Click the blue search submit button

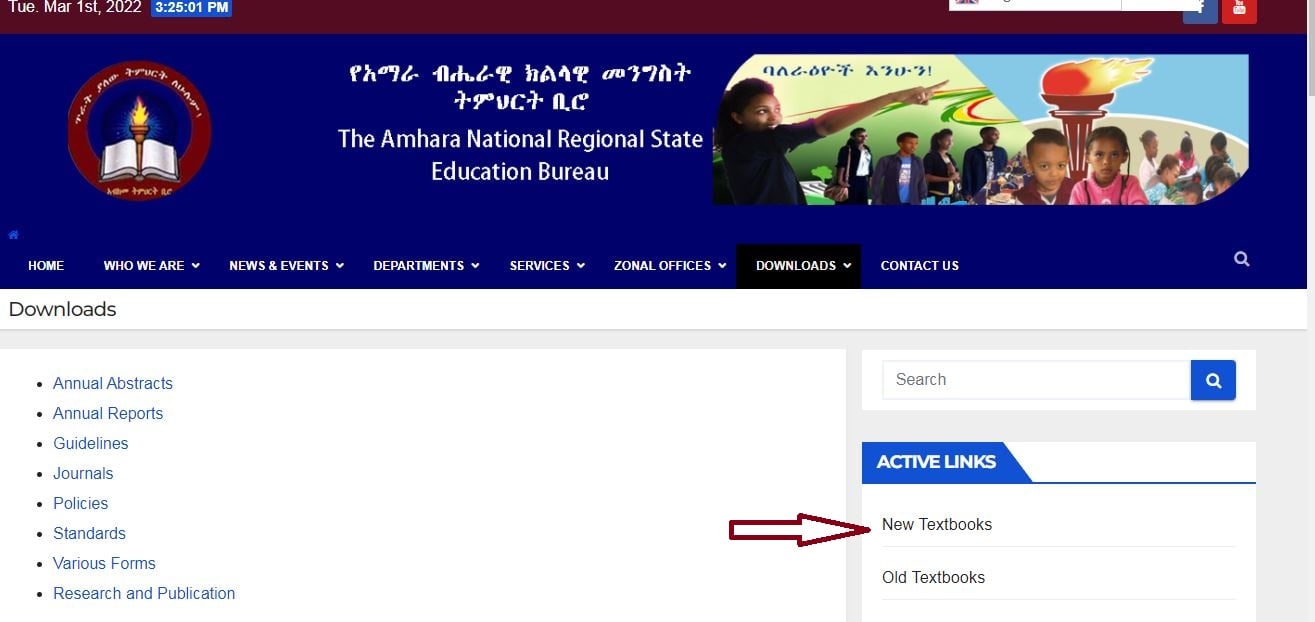pyautogui.click(x=1213, y=380)
